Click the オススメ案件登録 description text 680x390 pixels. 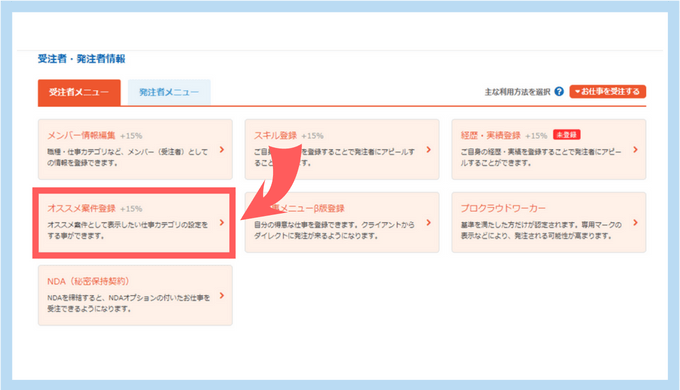[x=128, y=230]
